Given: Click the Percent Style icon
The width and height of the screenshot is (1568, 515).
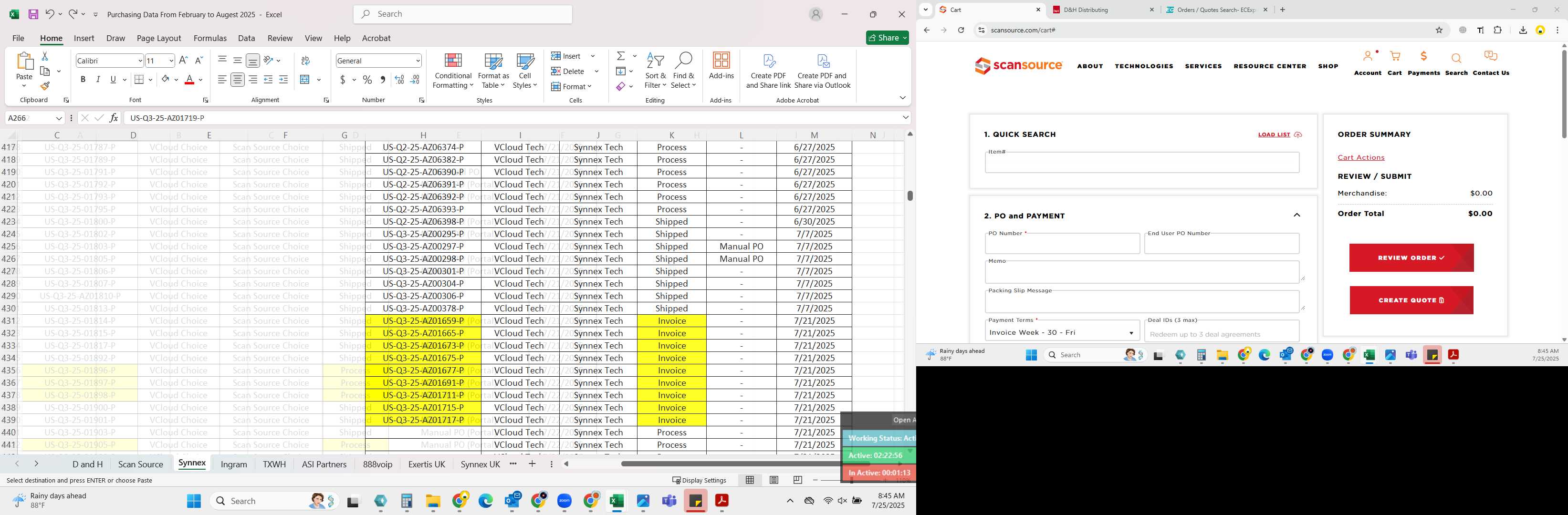Looking at the screenshot, I should (x=367, y=79).
